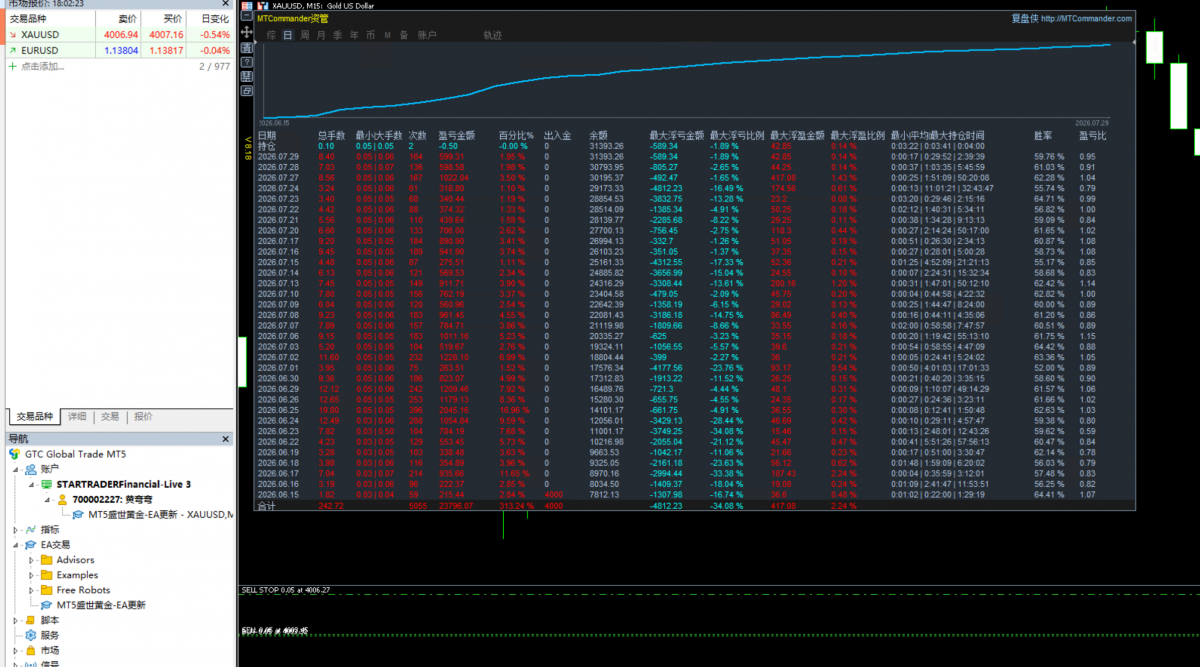Click the 轨迹 button in MTCommander panel
This screenshot has width=1200, height=667.
[493, 35]
